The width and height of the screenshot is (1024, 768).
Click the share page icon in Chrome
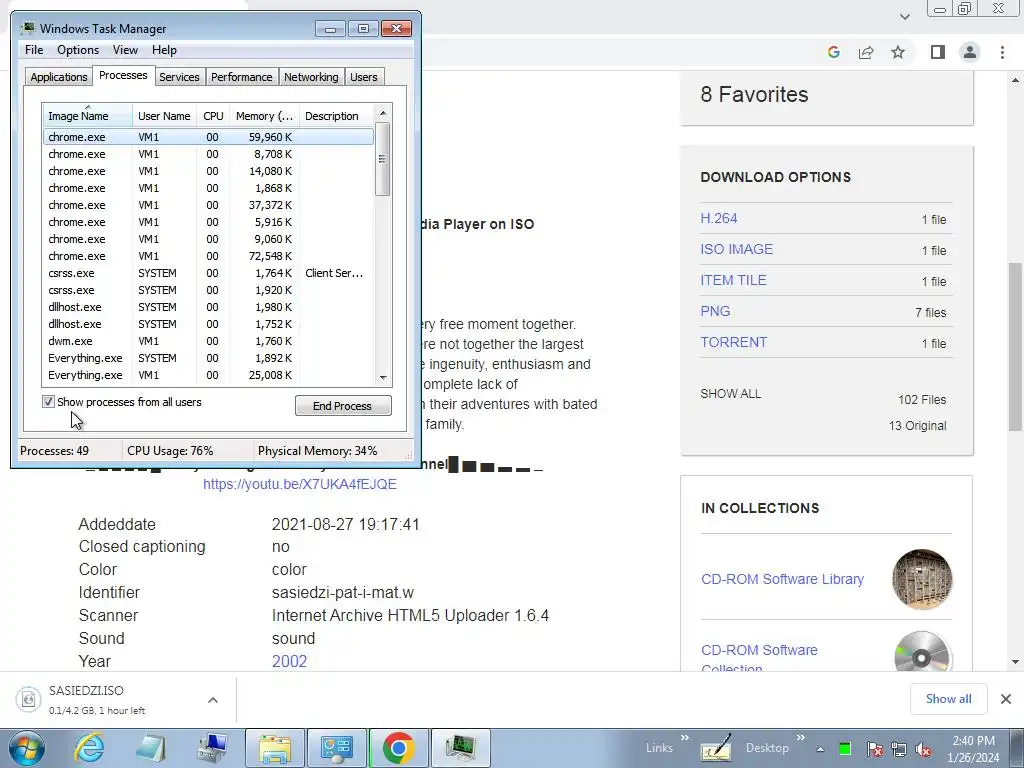[866, 52]
